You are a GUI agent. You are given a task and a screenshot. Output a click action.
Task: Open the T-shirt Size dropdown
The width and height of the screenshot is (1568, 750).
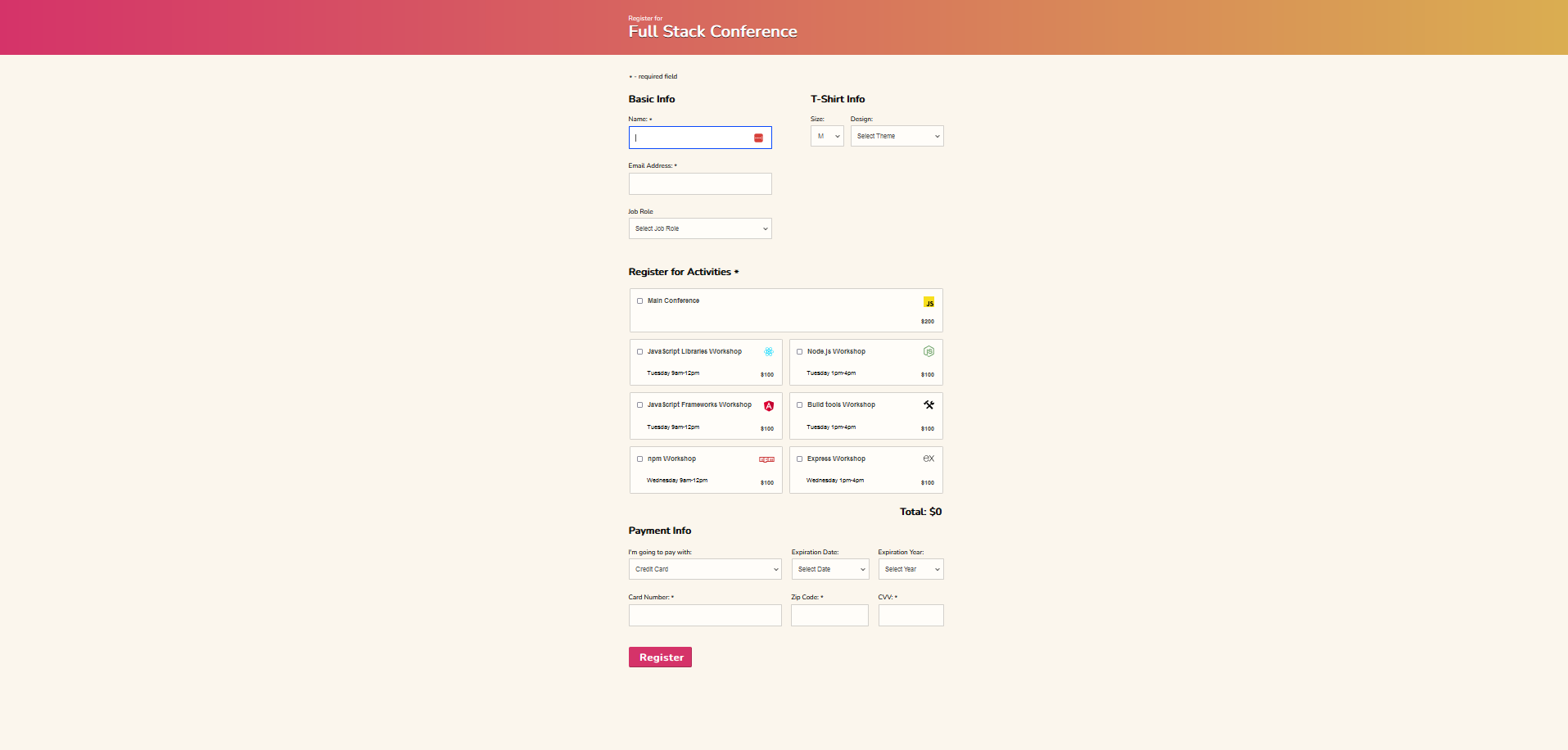[827, 136]
